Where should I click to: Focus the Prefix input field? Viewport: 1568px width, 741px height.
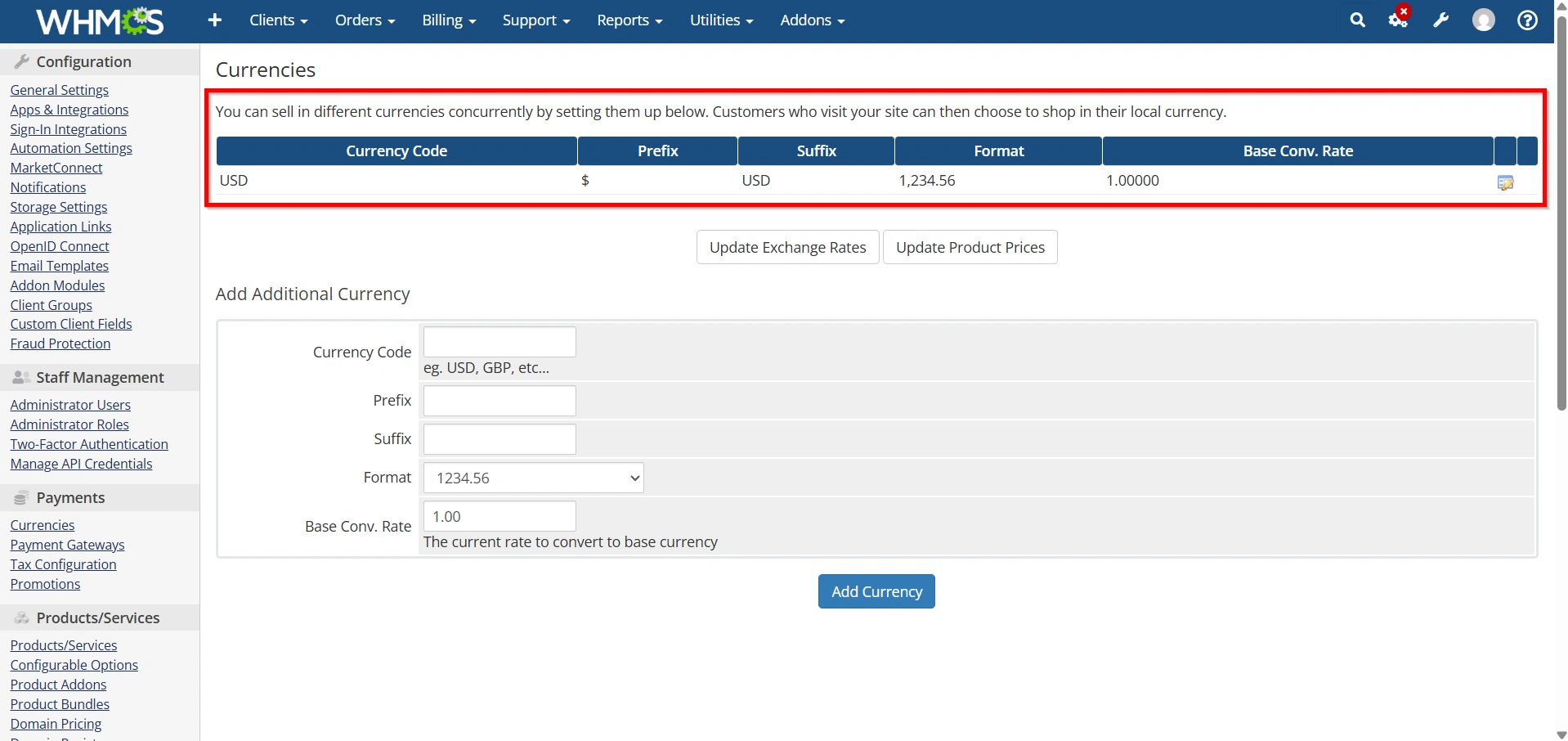[500, 401]
